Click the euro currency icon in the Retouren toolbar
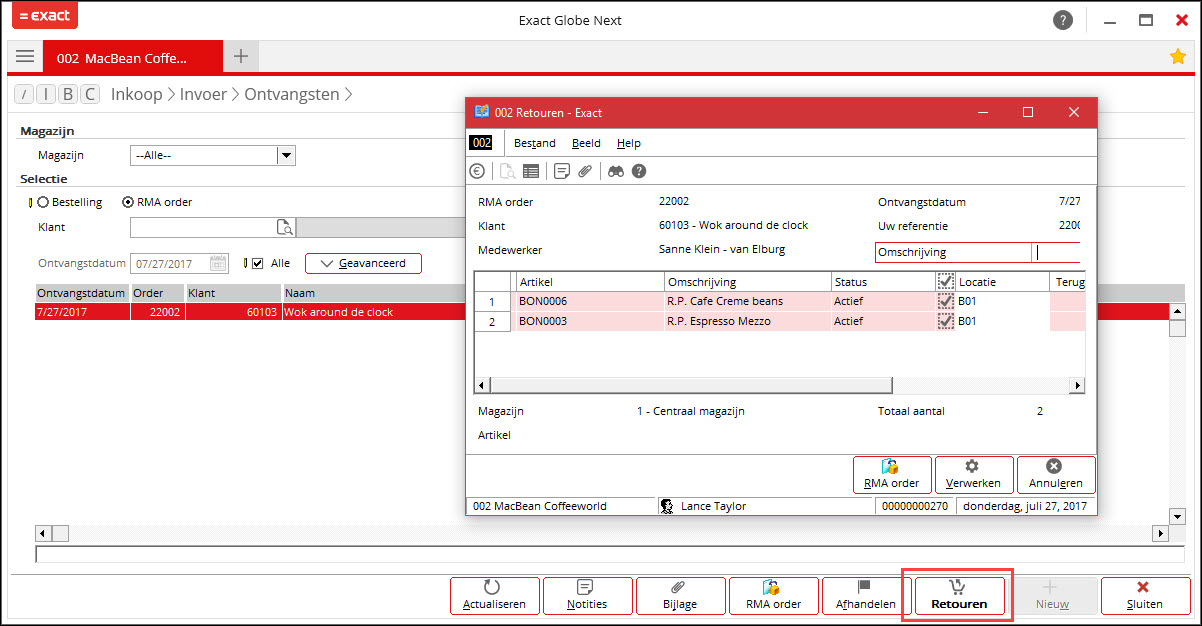This screenshot has width=1202, height=626. click(x=476, y=171)
